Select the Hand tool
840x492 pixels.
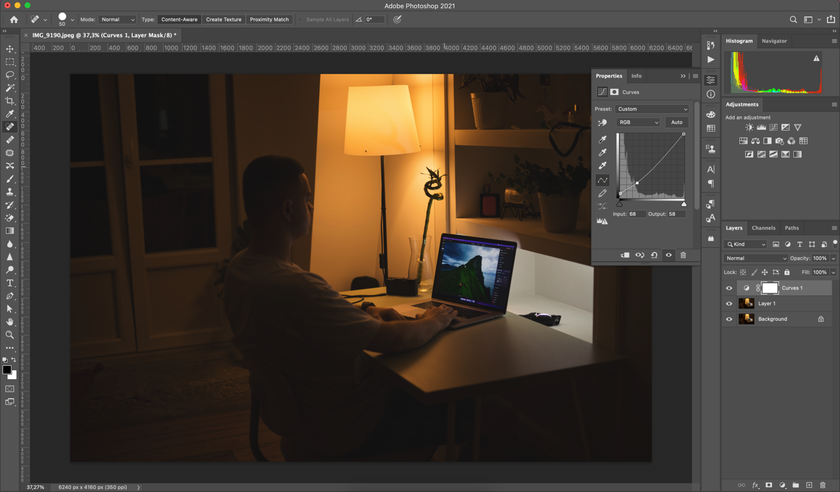tap(10, 322)
